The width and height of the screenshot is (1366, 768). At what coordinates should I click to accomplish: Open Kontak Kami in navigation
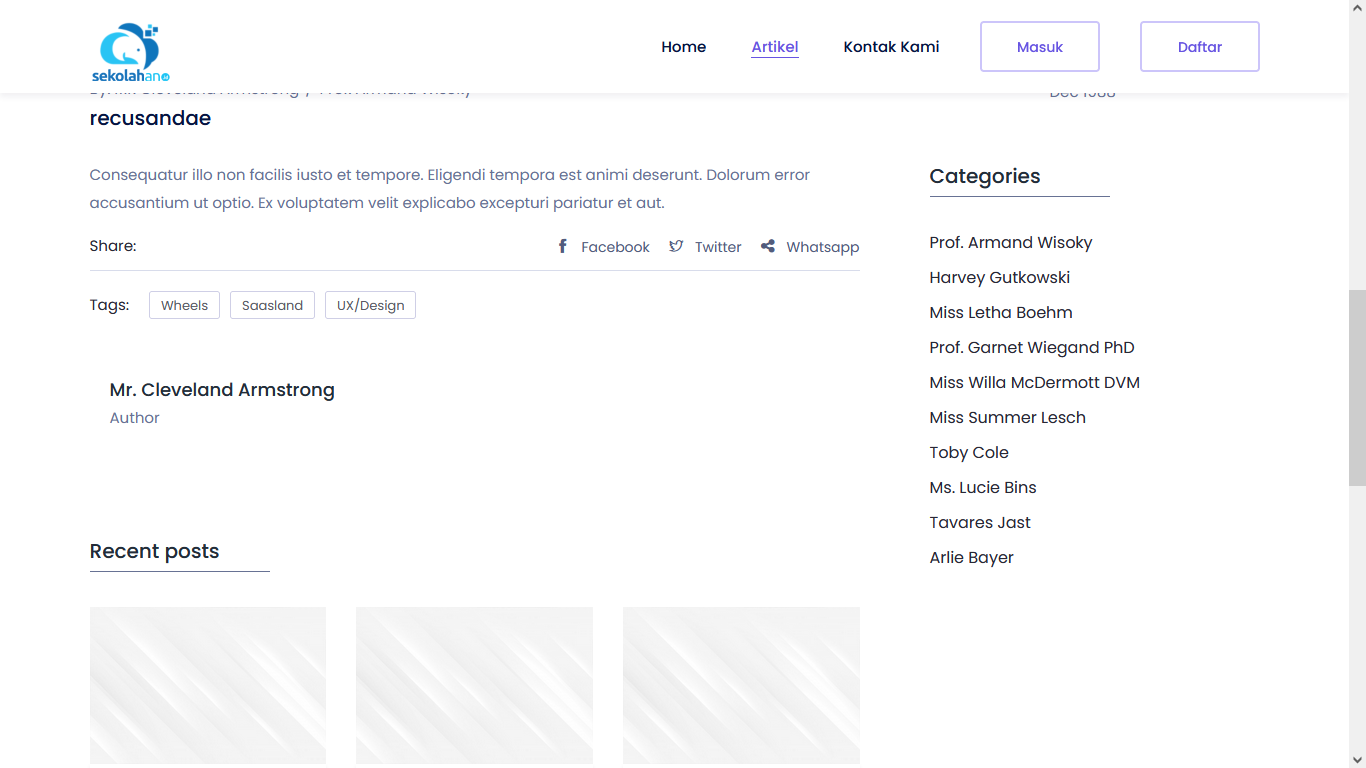coord(891,47)
